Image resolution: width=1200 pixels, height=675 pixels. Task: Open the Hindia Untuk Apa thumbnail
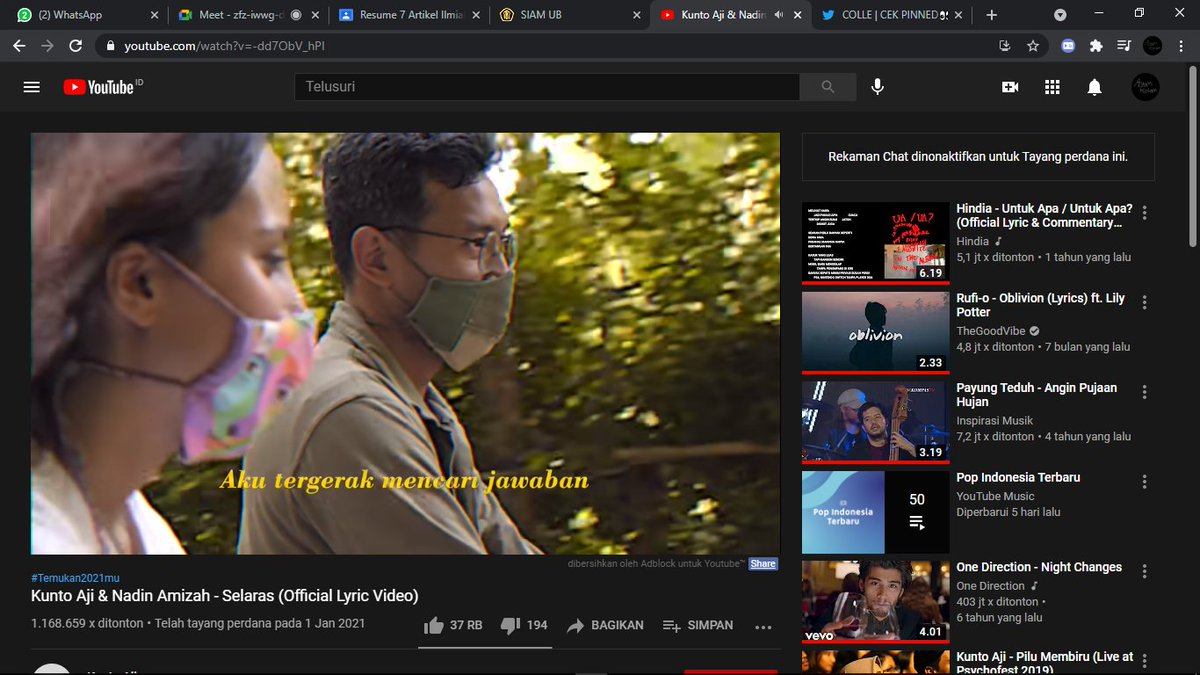pyautogui.click(x=875, y=243)
